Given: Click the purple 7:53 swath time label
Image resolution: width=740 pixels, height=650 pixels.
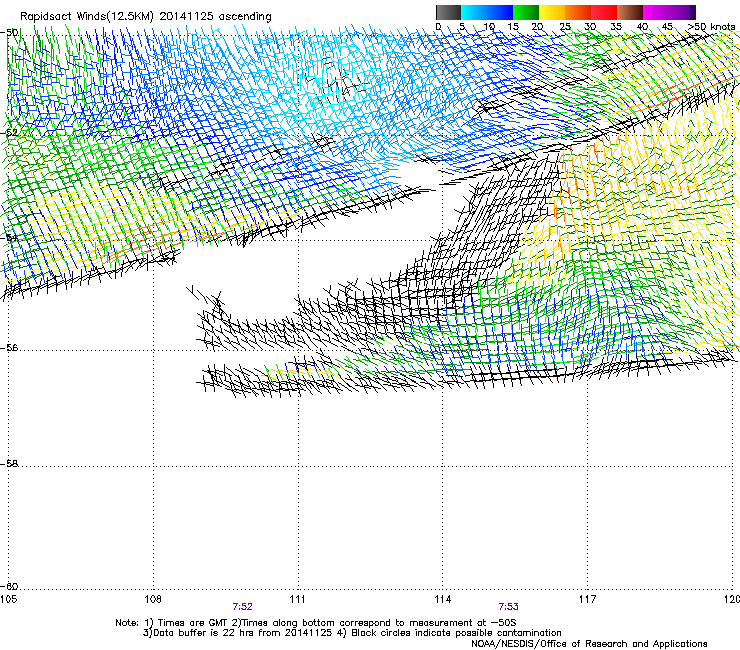Looking at the screenshot, I should click(x=508, y=607).
